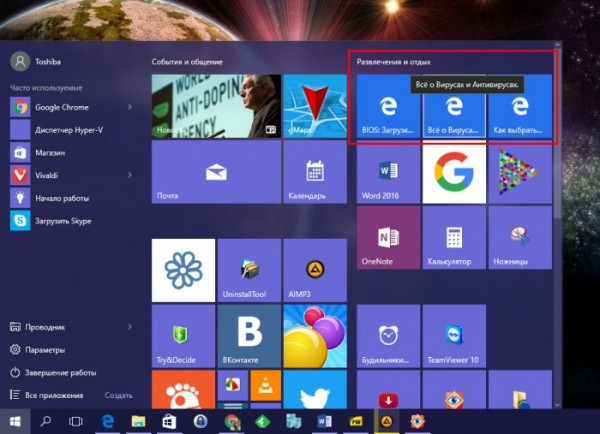Viewport: 600px width, 434px height.
Task: Open the Twitter bird tile
Action: pos(315,389)
